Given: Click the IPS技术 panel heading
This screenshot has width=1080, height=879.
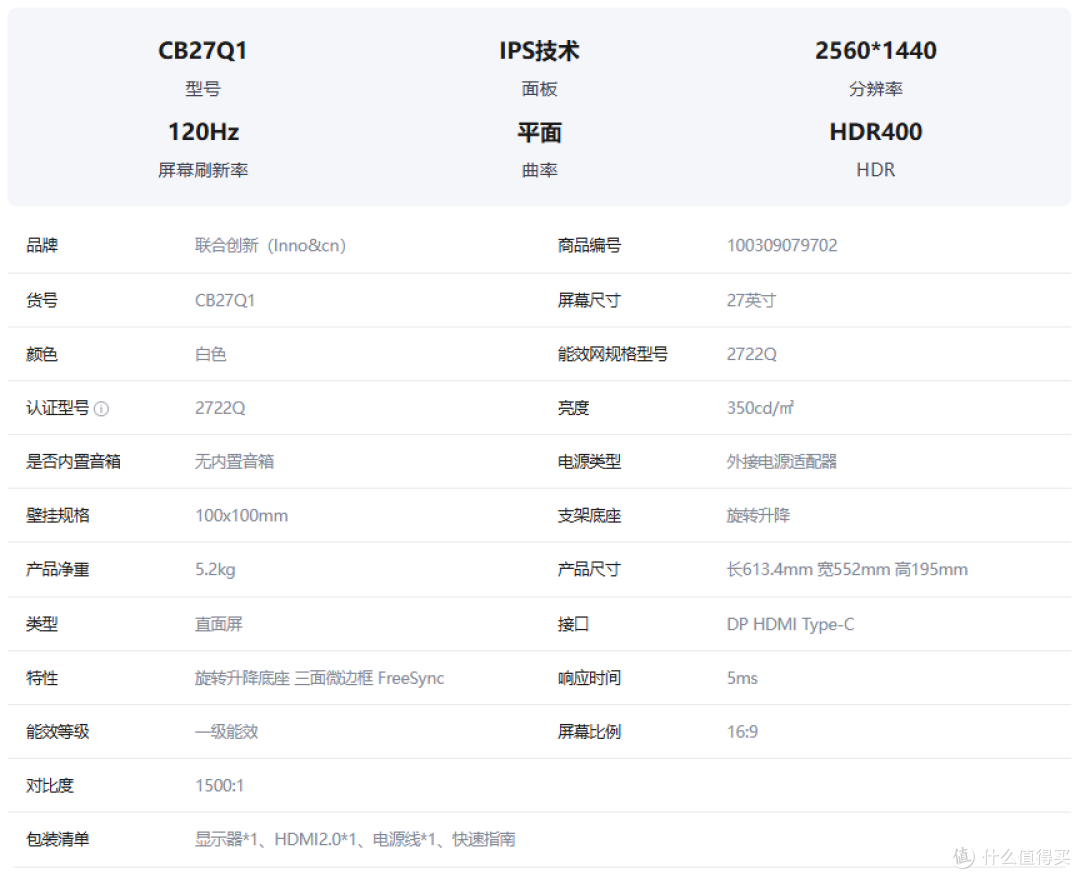Looking at the screenshot, I should tap(539, 50).
